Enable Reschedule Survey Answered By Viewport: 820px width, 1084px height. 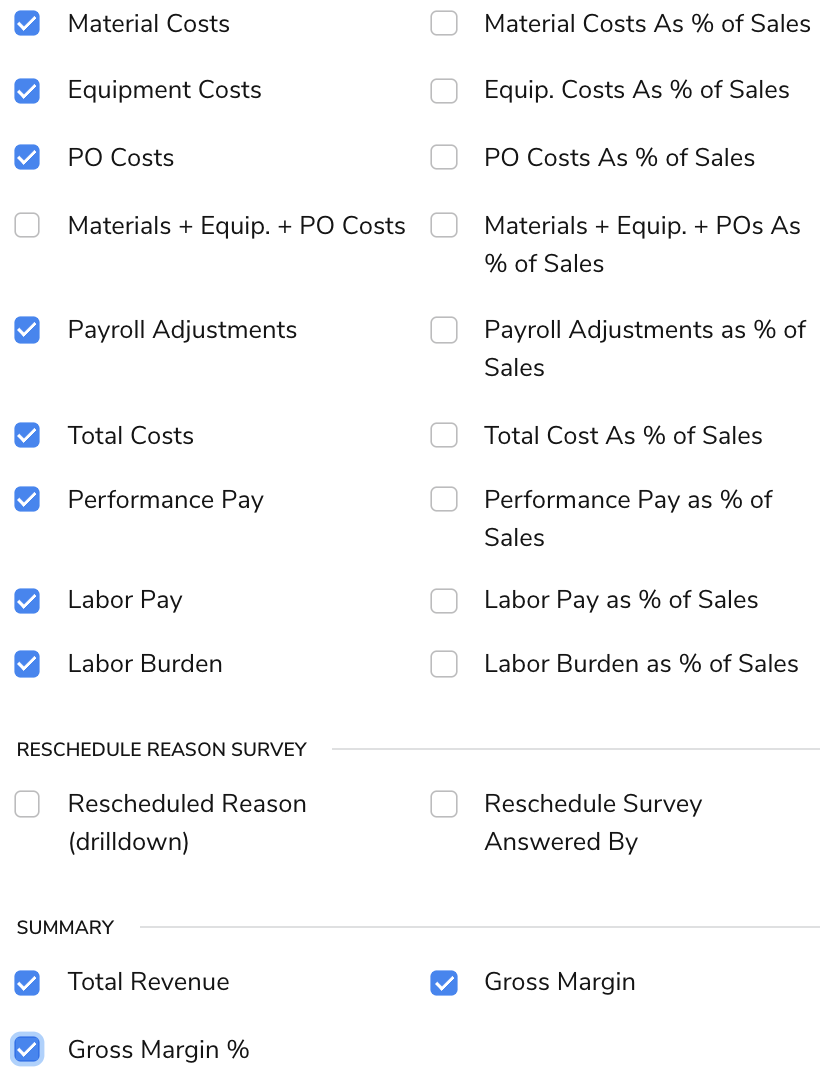tap(444, 803)
